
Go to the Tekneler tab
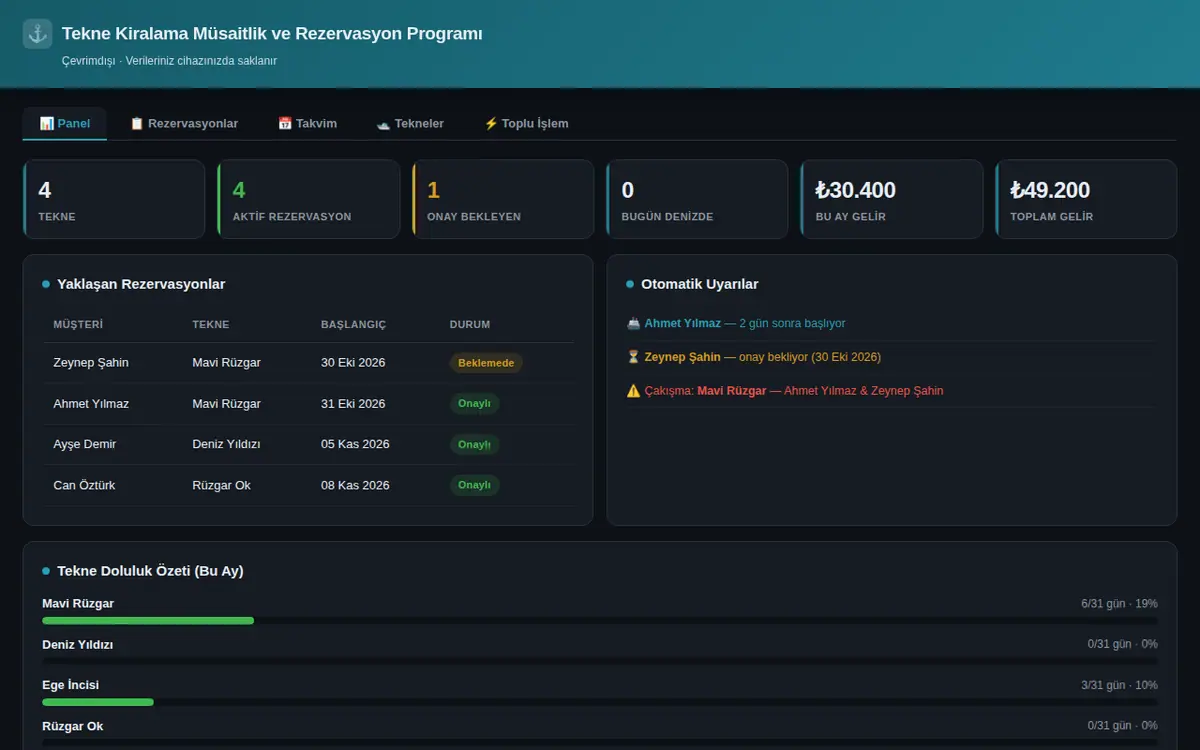410,124
